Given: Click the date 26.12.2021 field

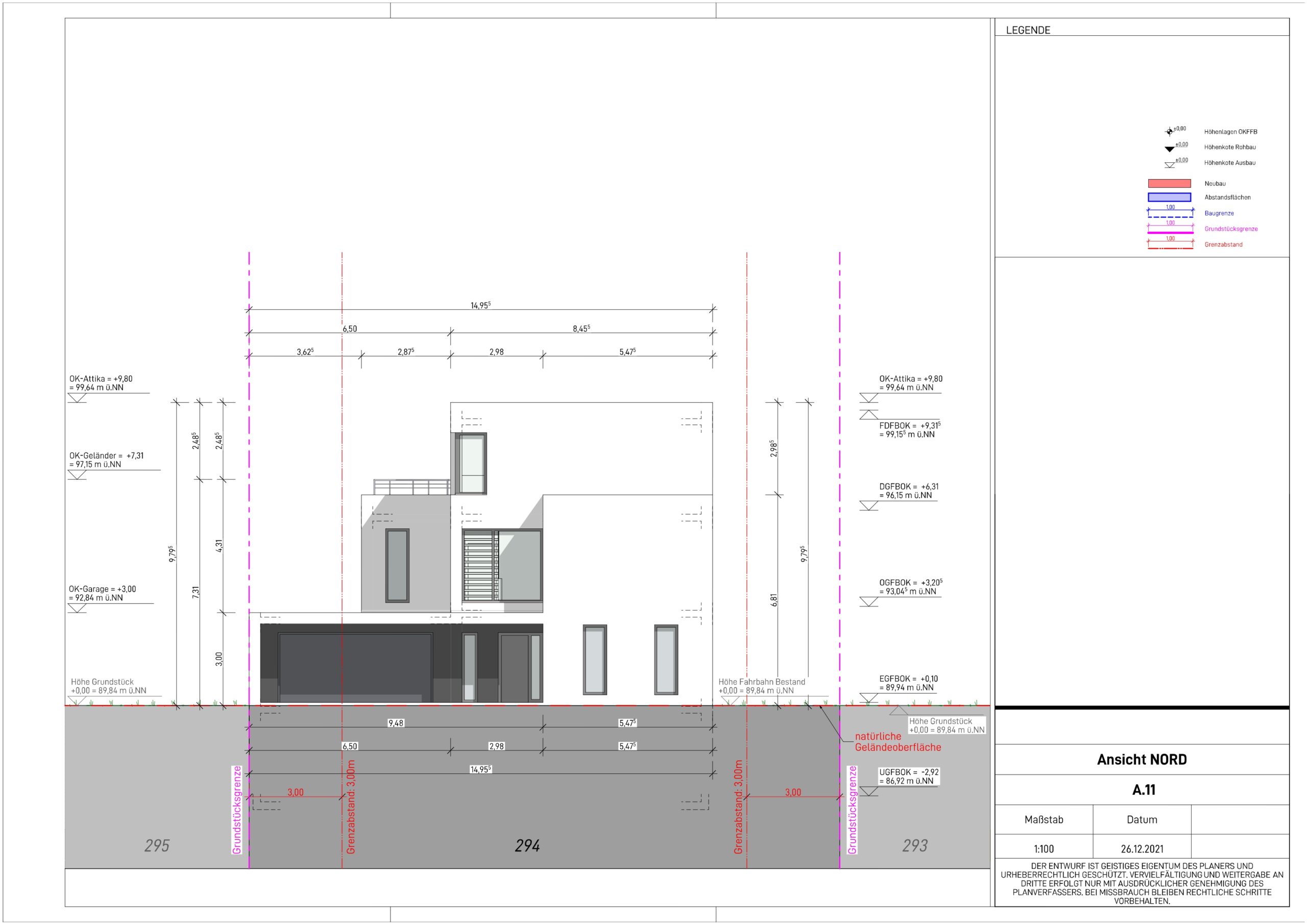Looking at the screenshot, I should click(1142, 849).
